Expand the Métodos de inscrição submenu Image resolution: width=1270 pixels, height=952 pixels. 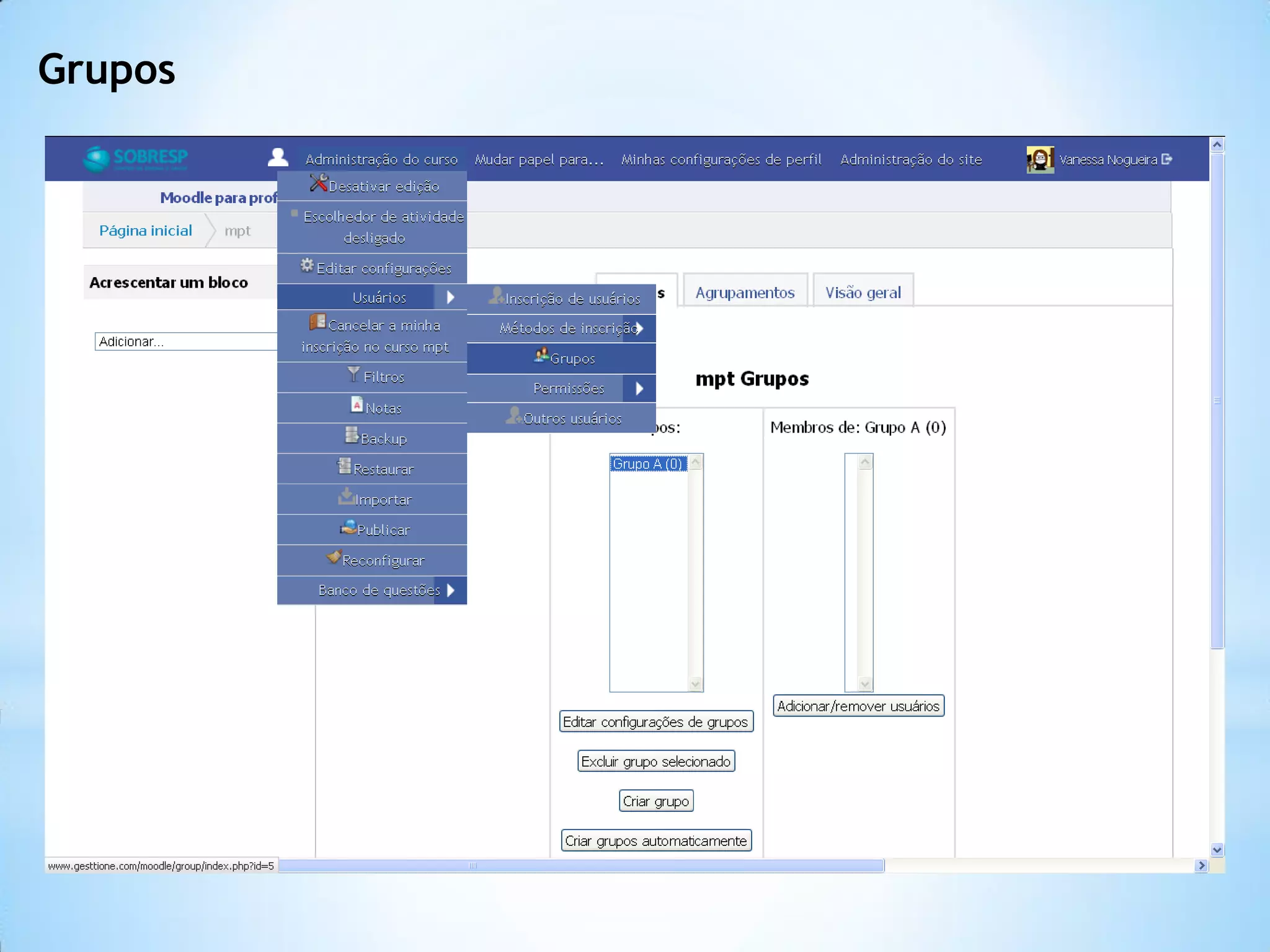coord(639,328)
